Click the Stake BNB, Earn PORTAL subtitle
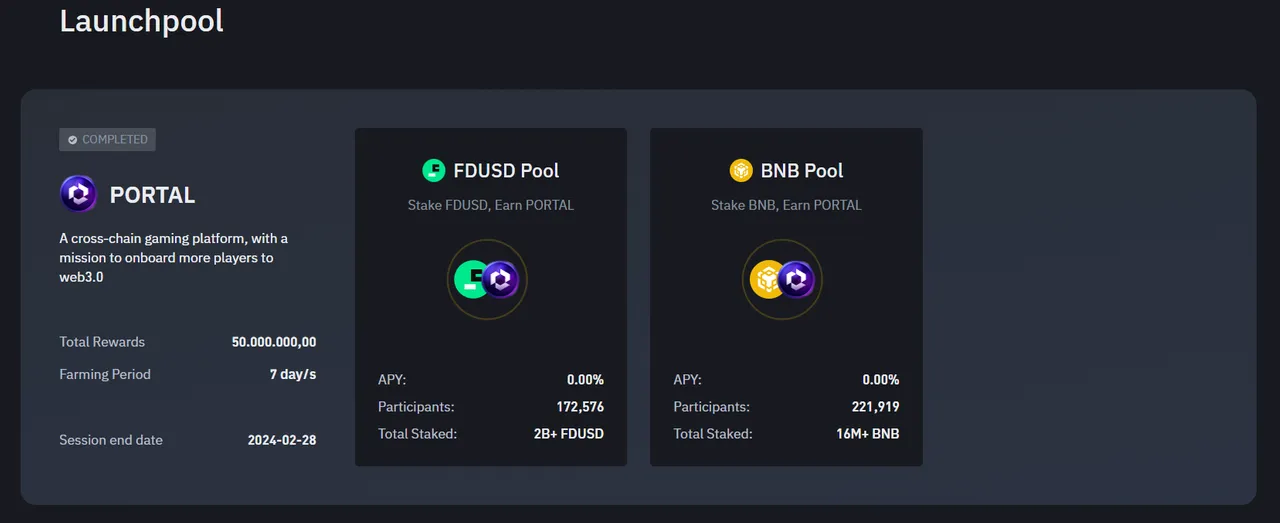This screenshot has height=523, width=1280. pos(786,205)
